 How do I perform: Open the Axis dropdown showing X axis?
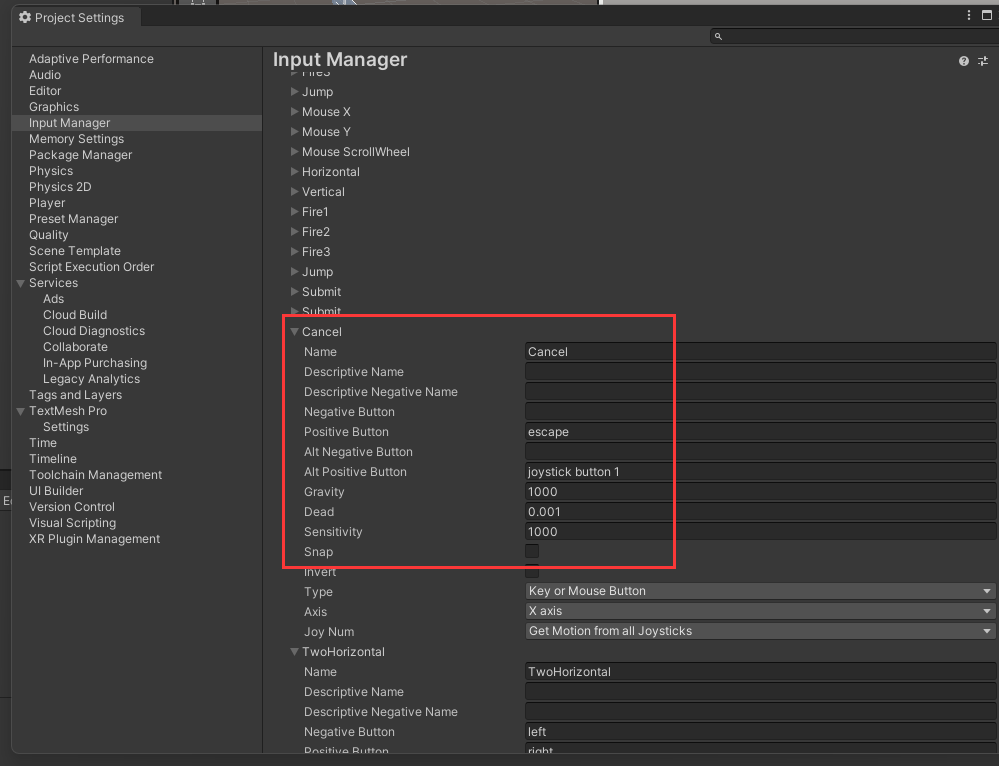click(x=760, y=611)
